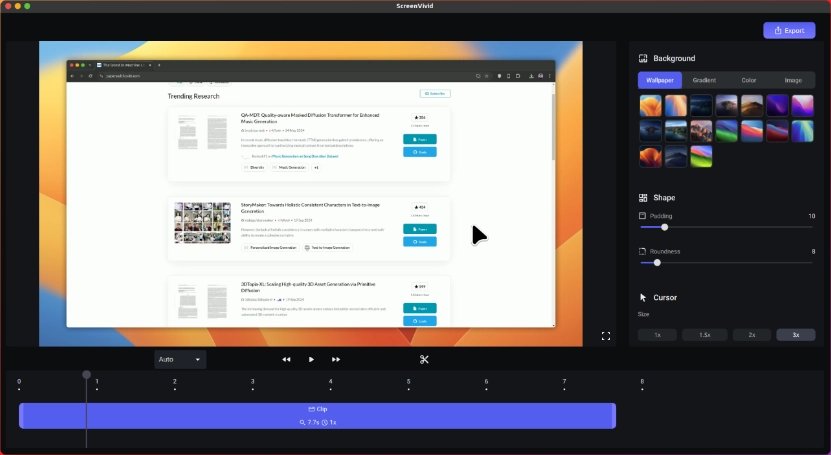831x455 pixels.
Task: Set cursor size to 3x
Action: pos(795,335)
